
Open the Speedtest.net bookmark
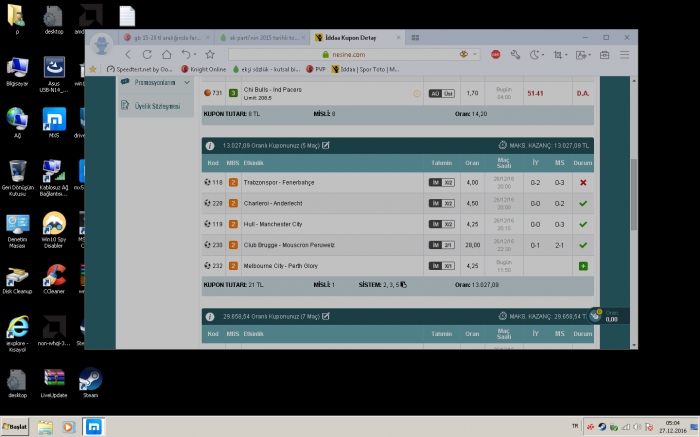click(140, 69)
